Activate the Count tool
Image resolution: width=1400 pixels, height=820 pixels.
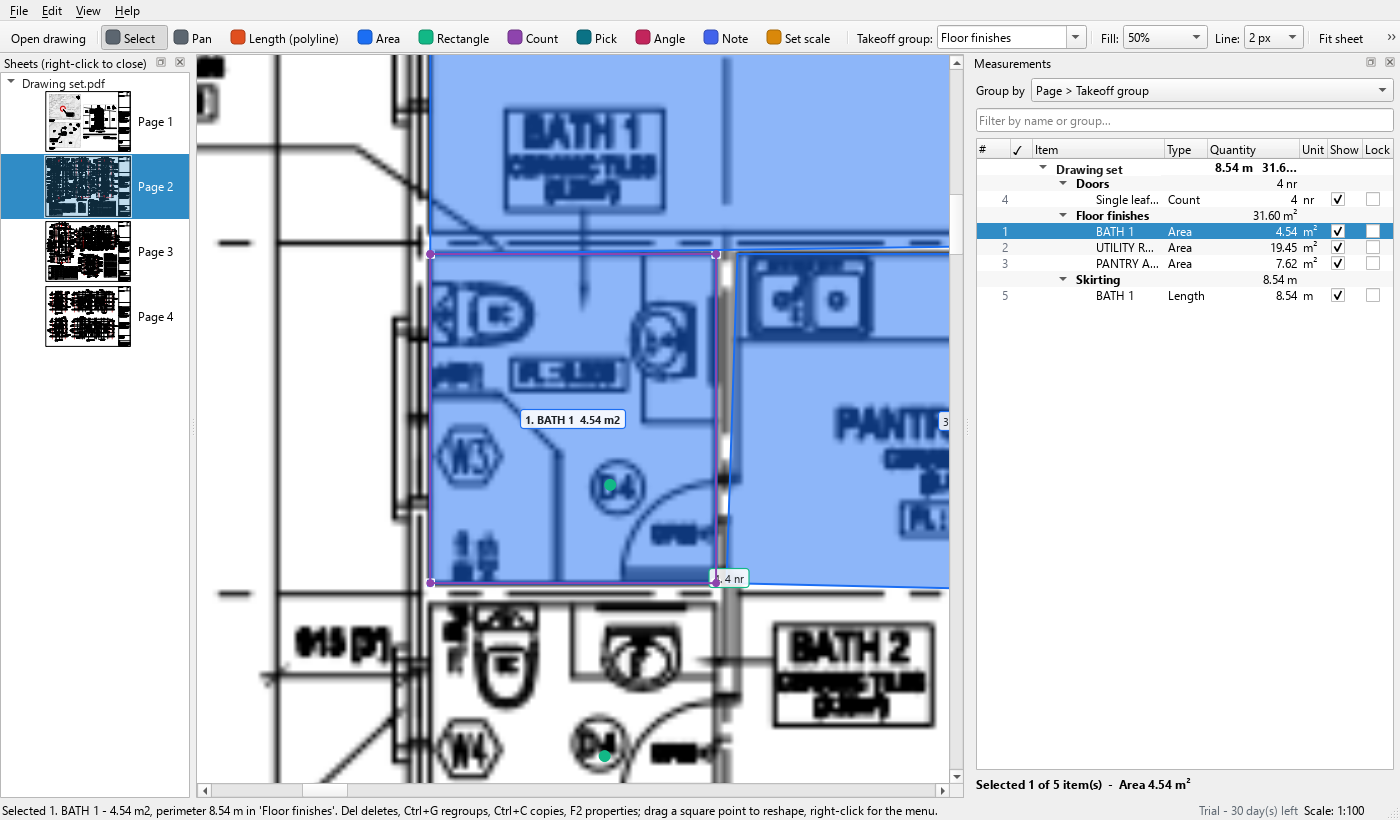click(533, 38)
